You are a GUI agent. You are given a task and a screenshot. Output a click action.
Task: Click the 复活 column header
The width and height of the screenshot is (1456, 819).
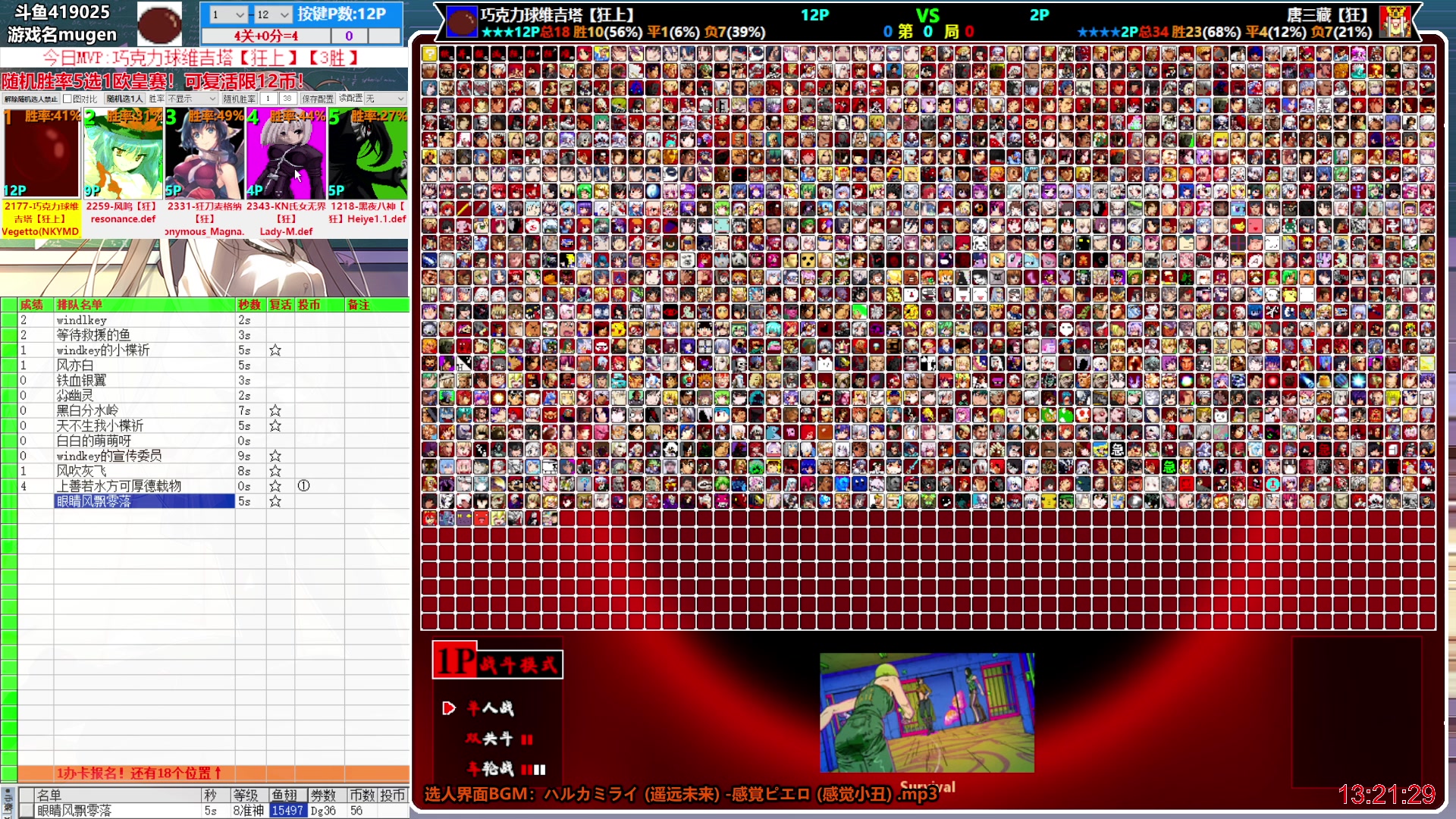pos(280,305)
